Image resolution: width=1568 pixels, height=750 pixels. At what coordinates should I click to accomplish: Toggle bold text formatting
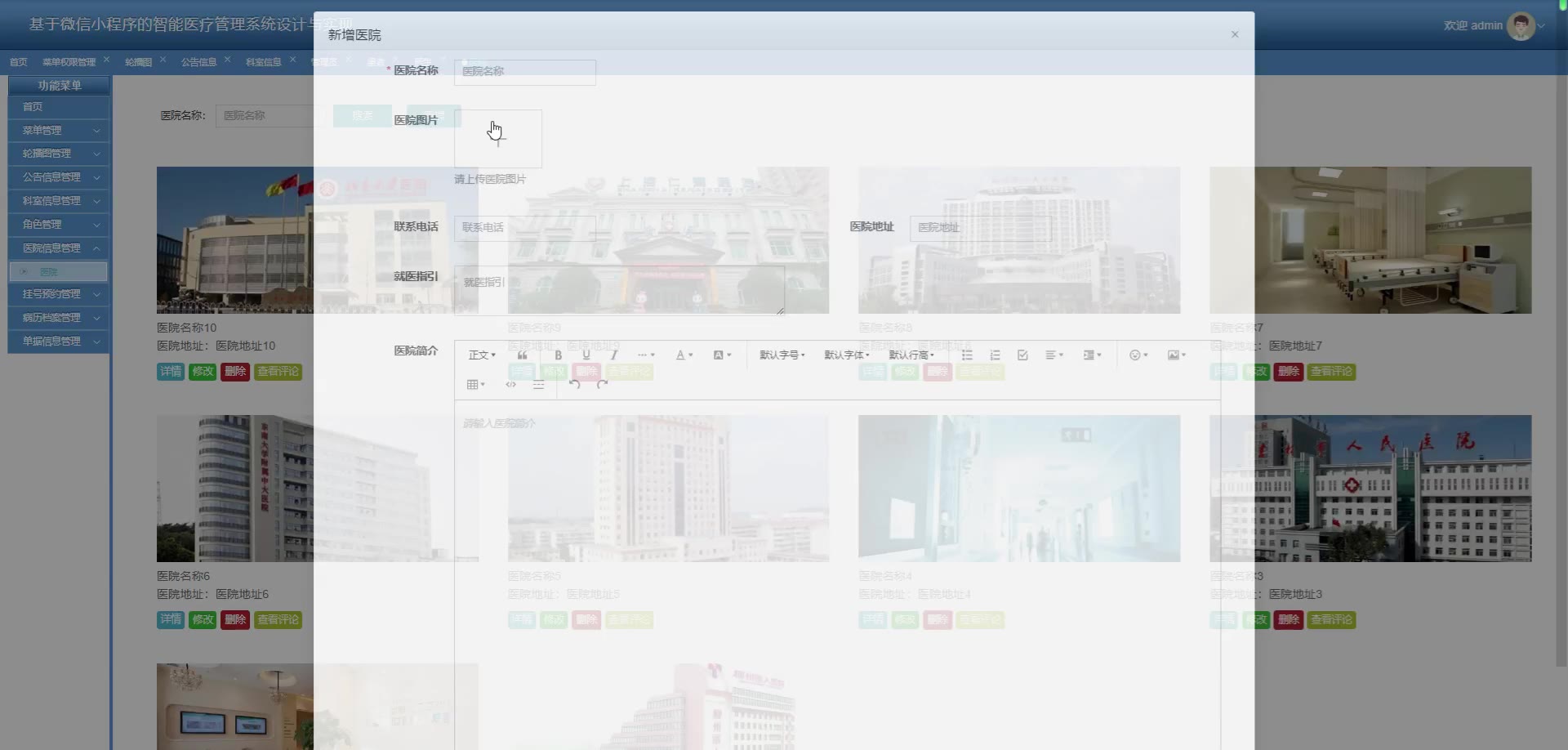(559, 355)
